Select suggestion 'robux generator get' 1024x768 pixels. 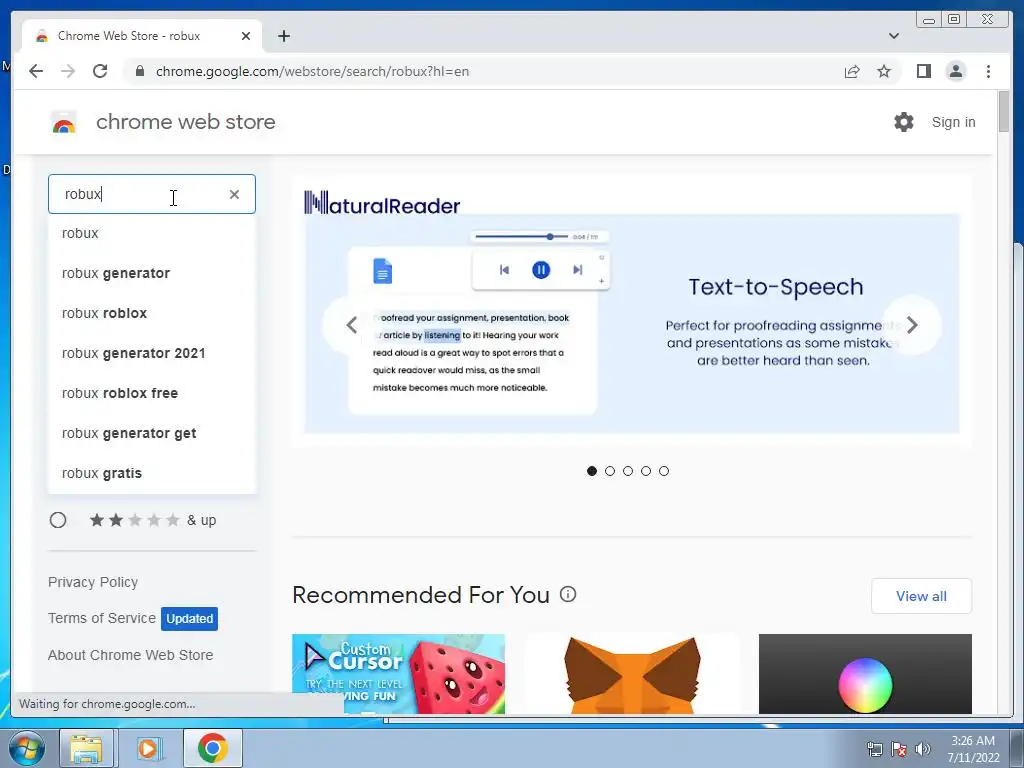point(152,433)
